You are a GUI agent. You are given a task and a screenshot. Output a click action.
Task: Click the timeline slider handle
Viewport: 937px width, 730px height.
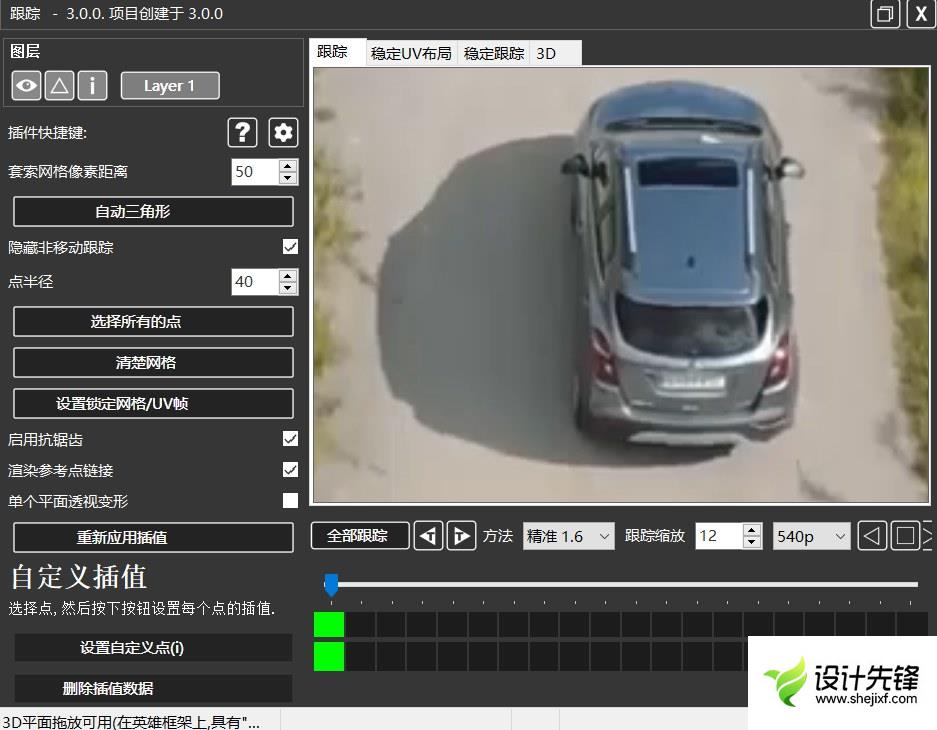click(x=331, y=585)
